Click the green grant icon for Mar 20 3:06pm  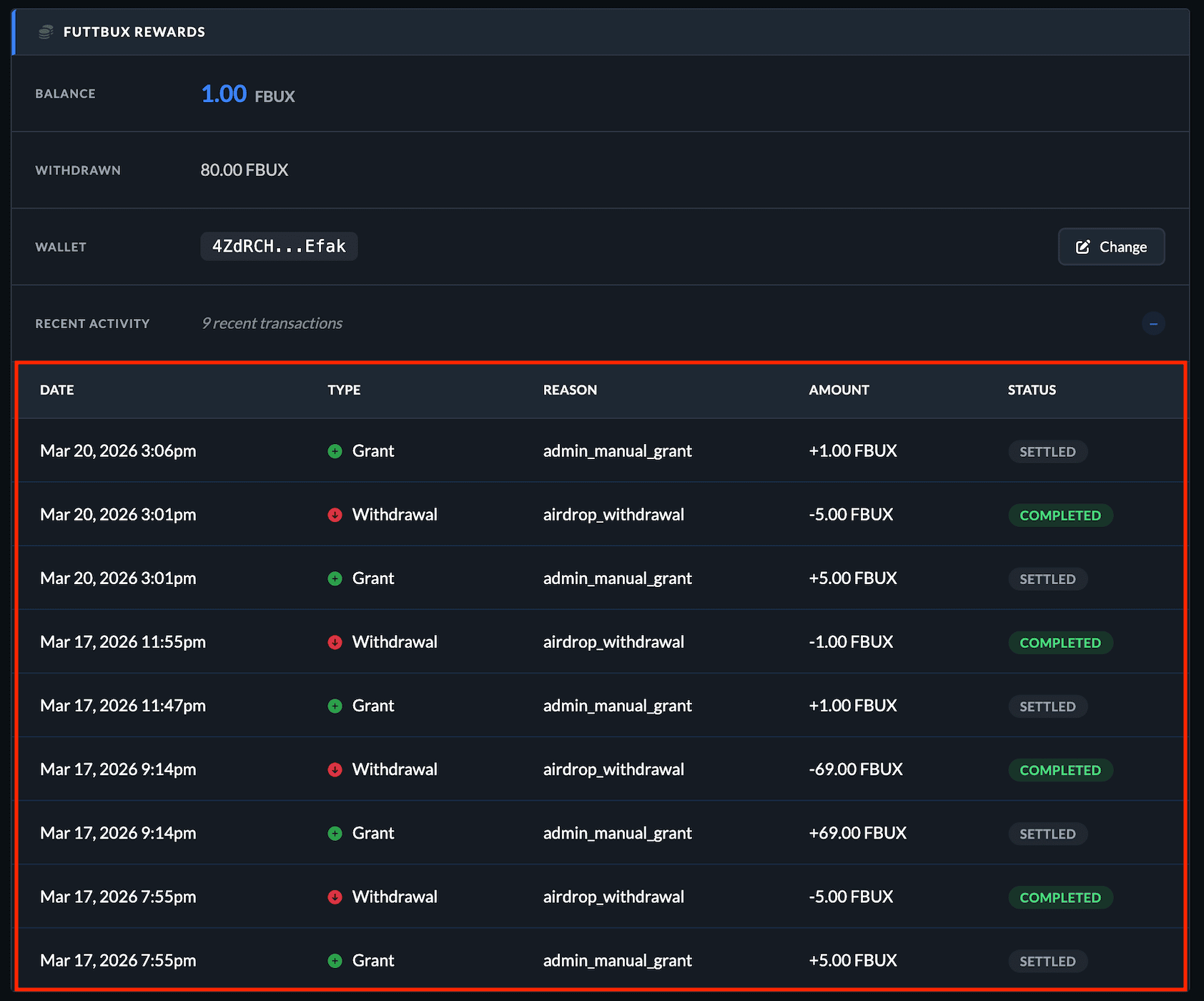pos(335,451)
